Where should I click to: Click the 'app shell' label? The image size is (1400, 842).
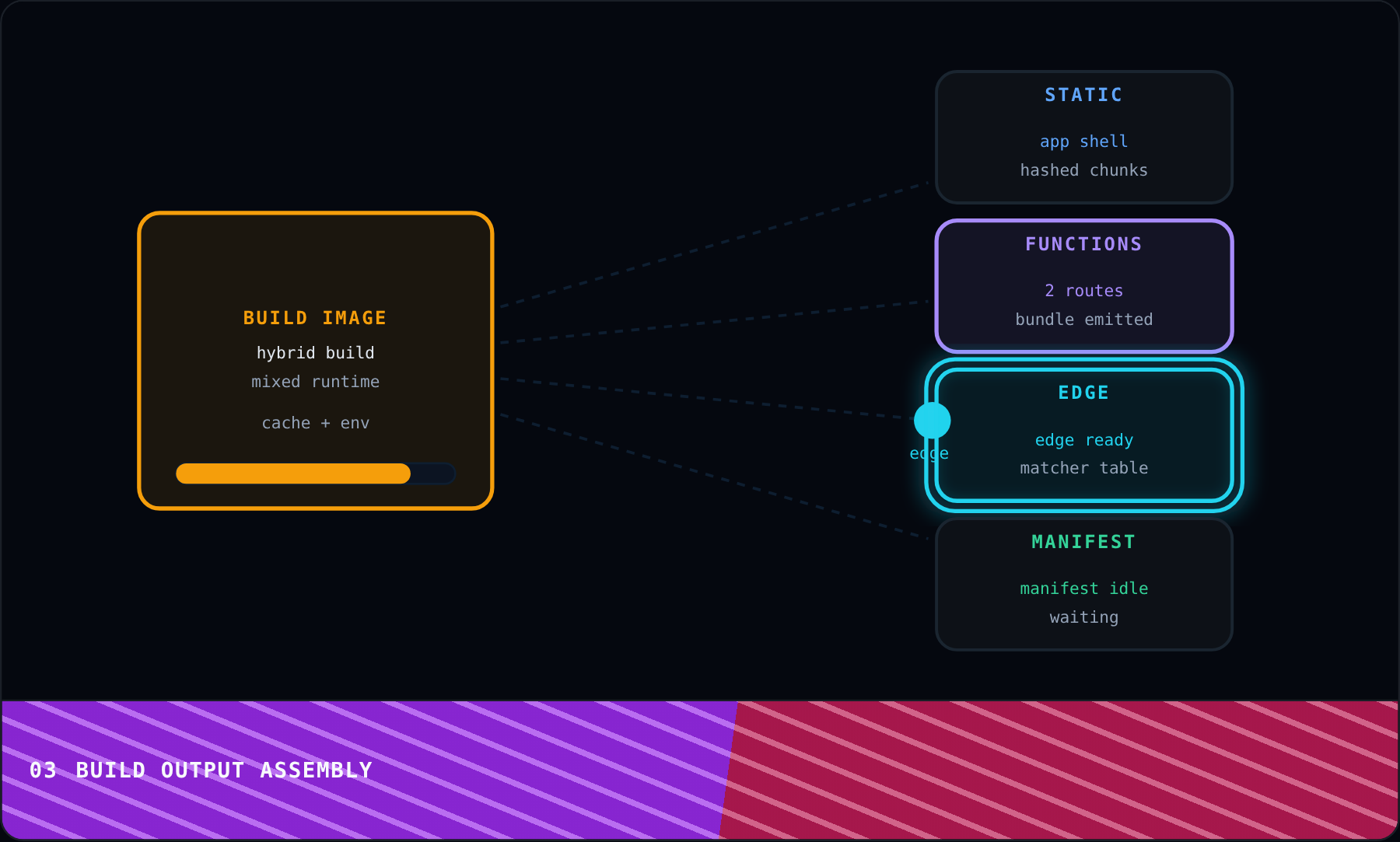pyautogui.click(x=1084, y=141)
